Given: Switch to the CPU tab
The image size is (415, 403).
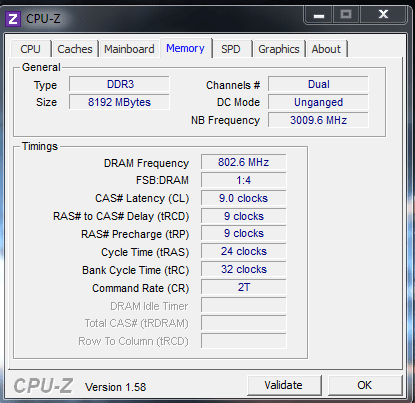Looking at the screenshot, I should pos(30,49).
